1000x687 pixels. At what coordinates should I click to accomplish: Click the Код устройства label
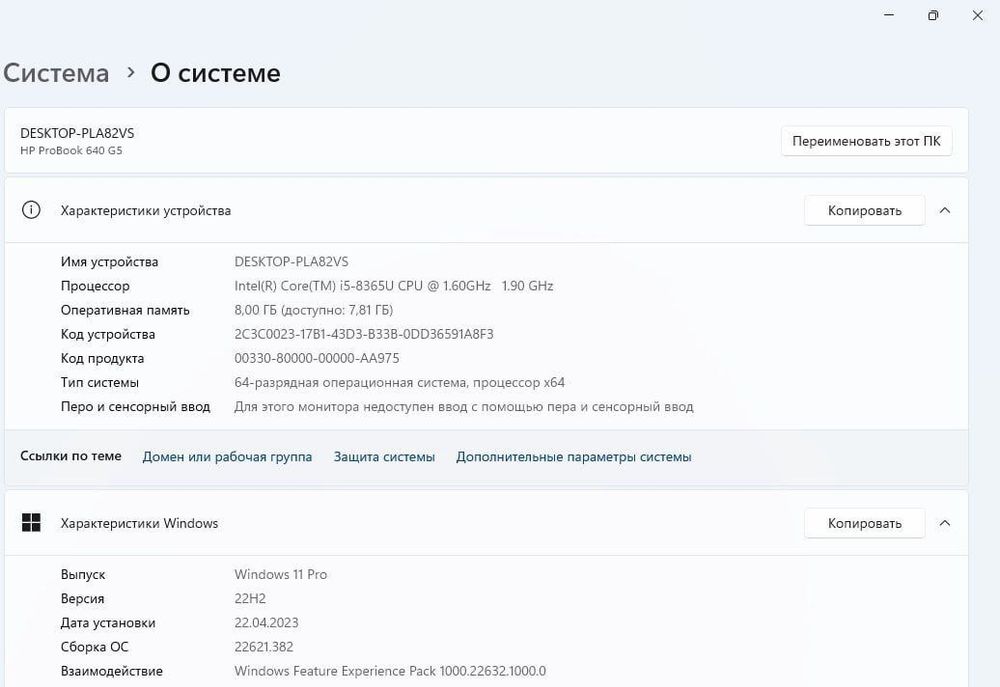pyautogui.click(x=108, y=334)
